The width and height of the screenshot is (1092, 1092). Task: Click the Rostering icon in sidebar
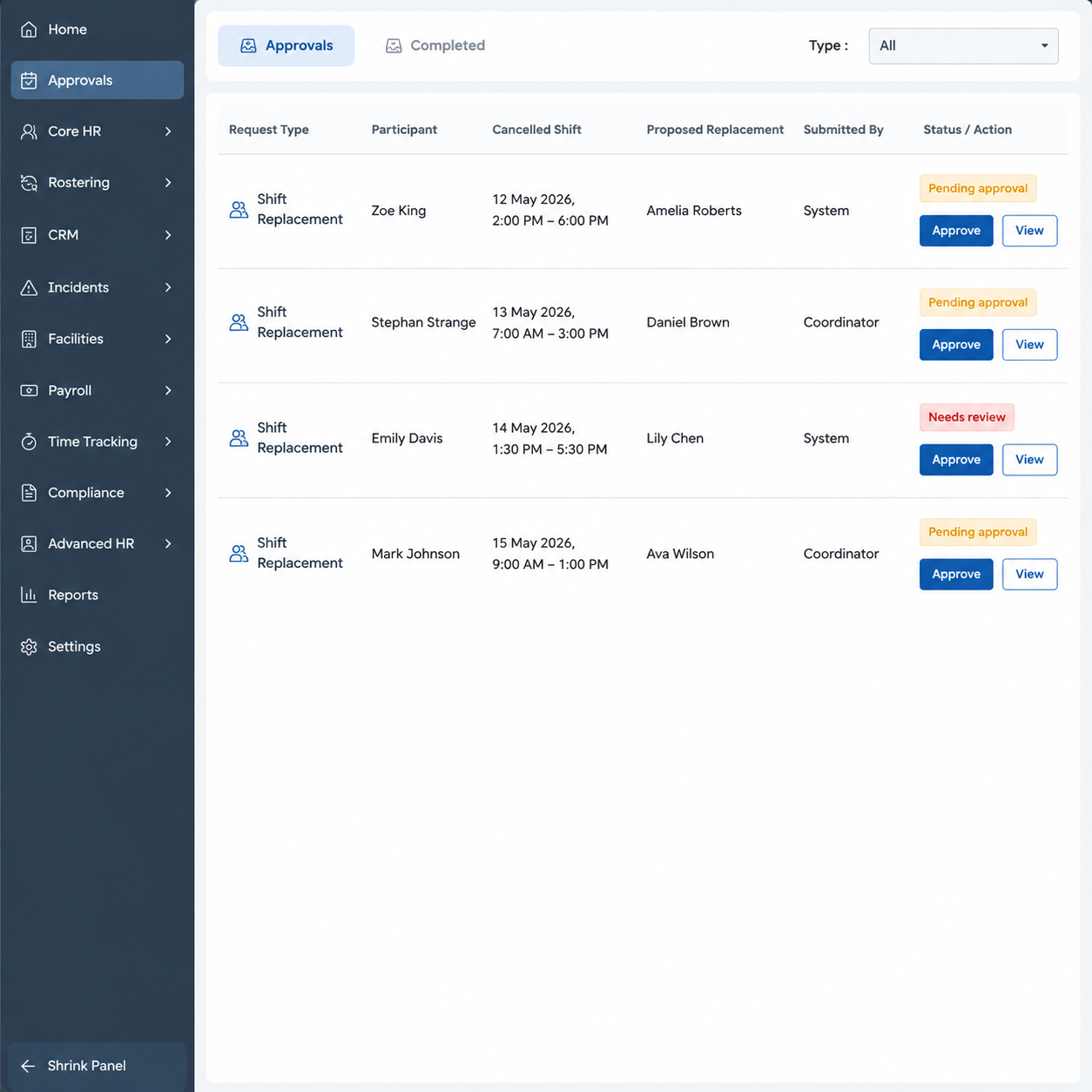click(29, 183)
